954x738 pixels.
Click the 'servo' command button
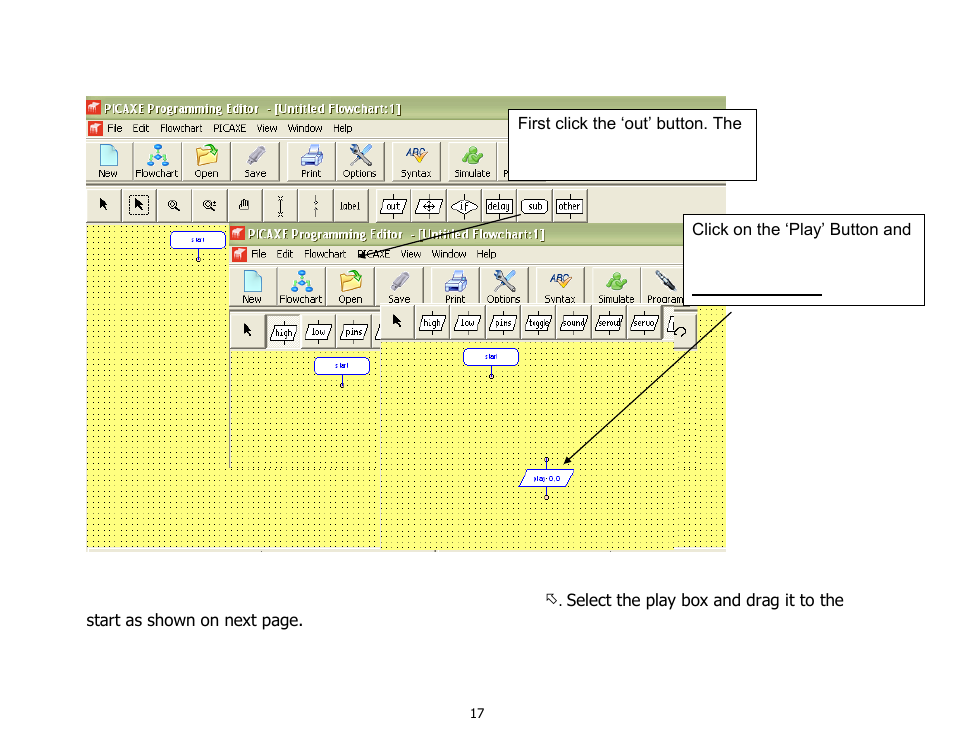tap(644, 322)
